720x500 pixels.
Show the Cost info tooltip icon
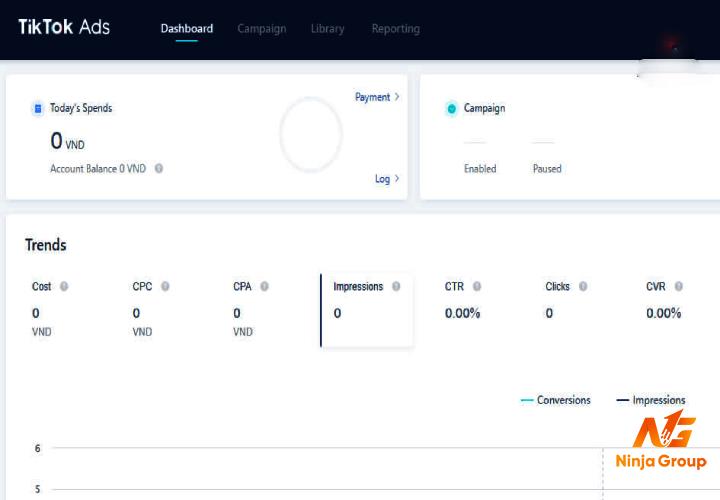tap(64, 286)
